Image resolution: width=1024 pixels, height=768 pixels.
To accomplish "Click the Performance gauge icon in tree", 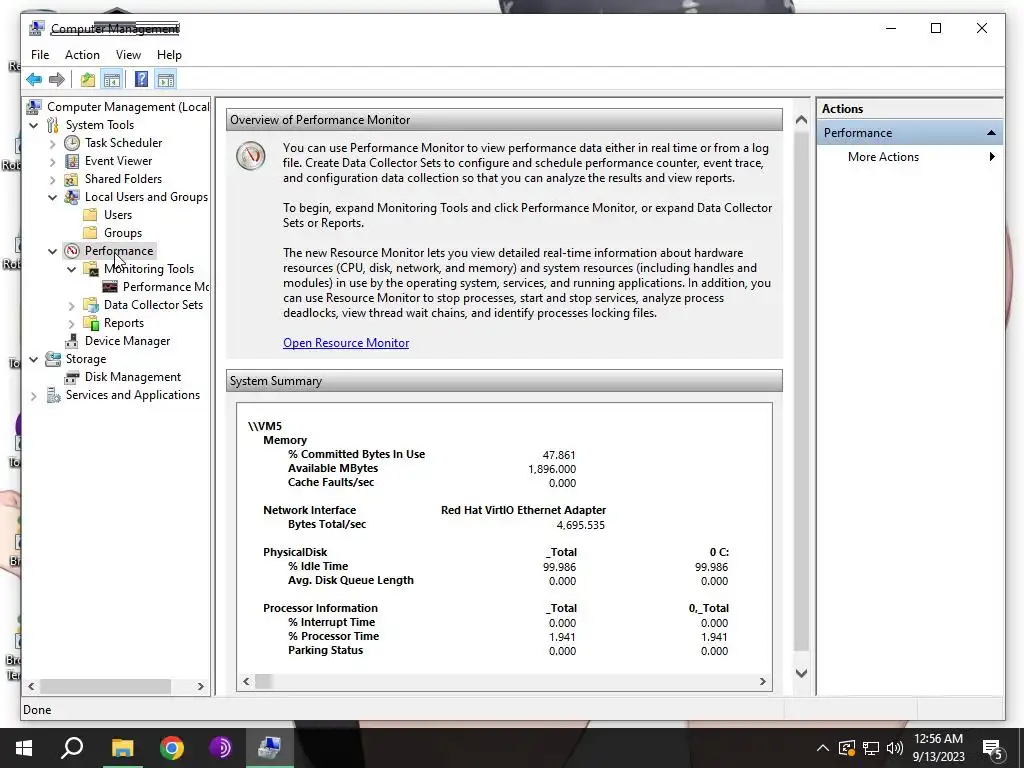I will pyautogui.click(x=72, y=251).
